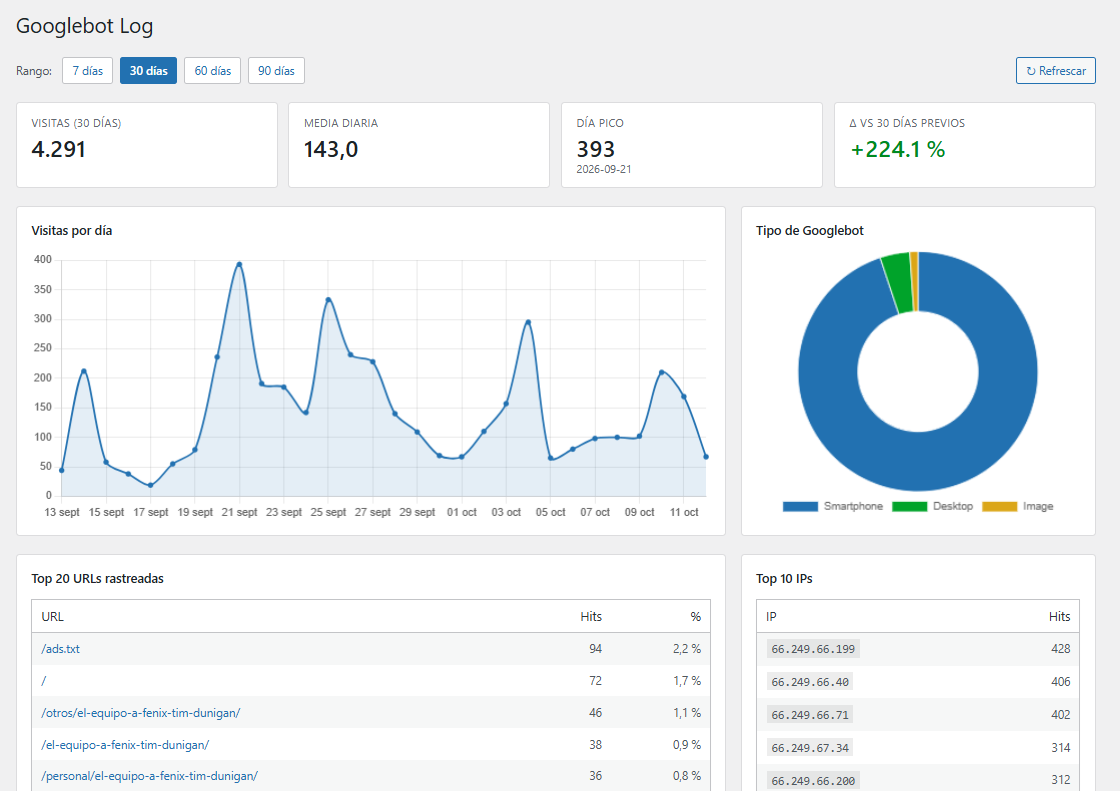The height and width of the screenshot is (791, 1120).
Task: Toggle the Smartphone legend swatch
Action: tap(800, 506)
